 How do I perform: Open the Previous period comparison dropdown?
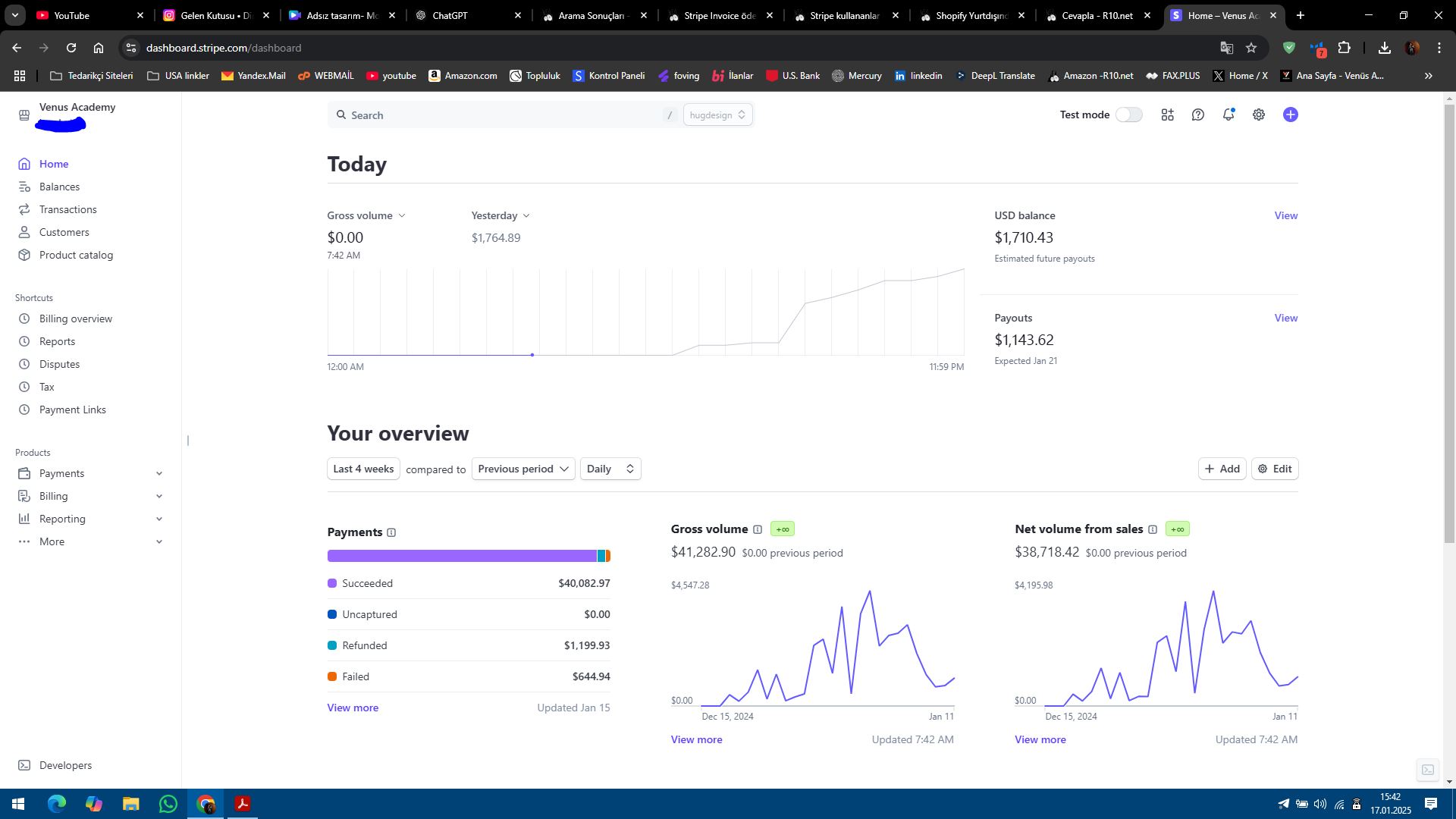click(x=523, y=469)
